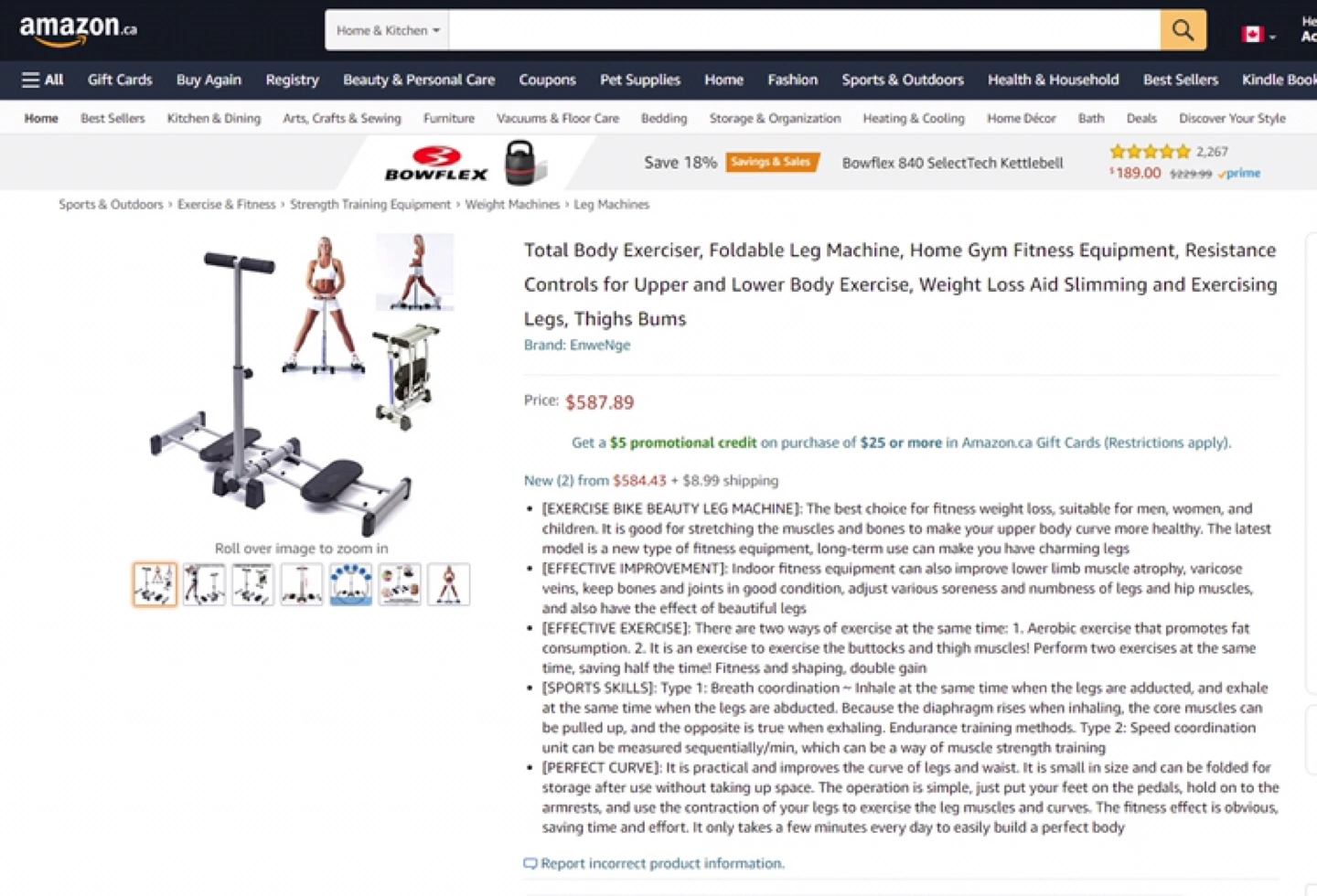Click the kettlebell product image in the ad
Screen dimensions: 1317x896
coord(524,163)
